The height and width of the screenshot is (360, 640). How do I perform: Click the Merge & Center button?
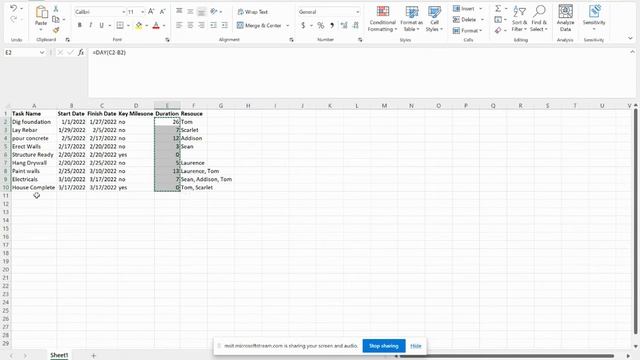pos(259,25)
